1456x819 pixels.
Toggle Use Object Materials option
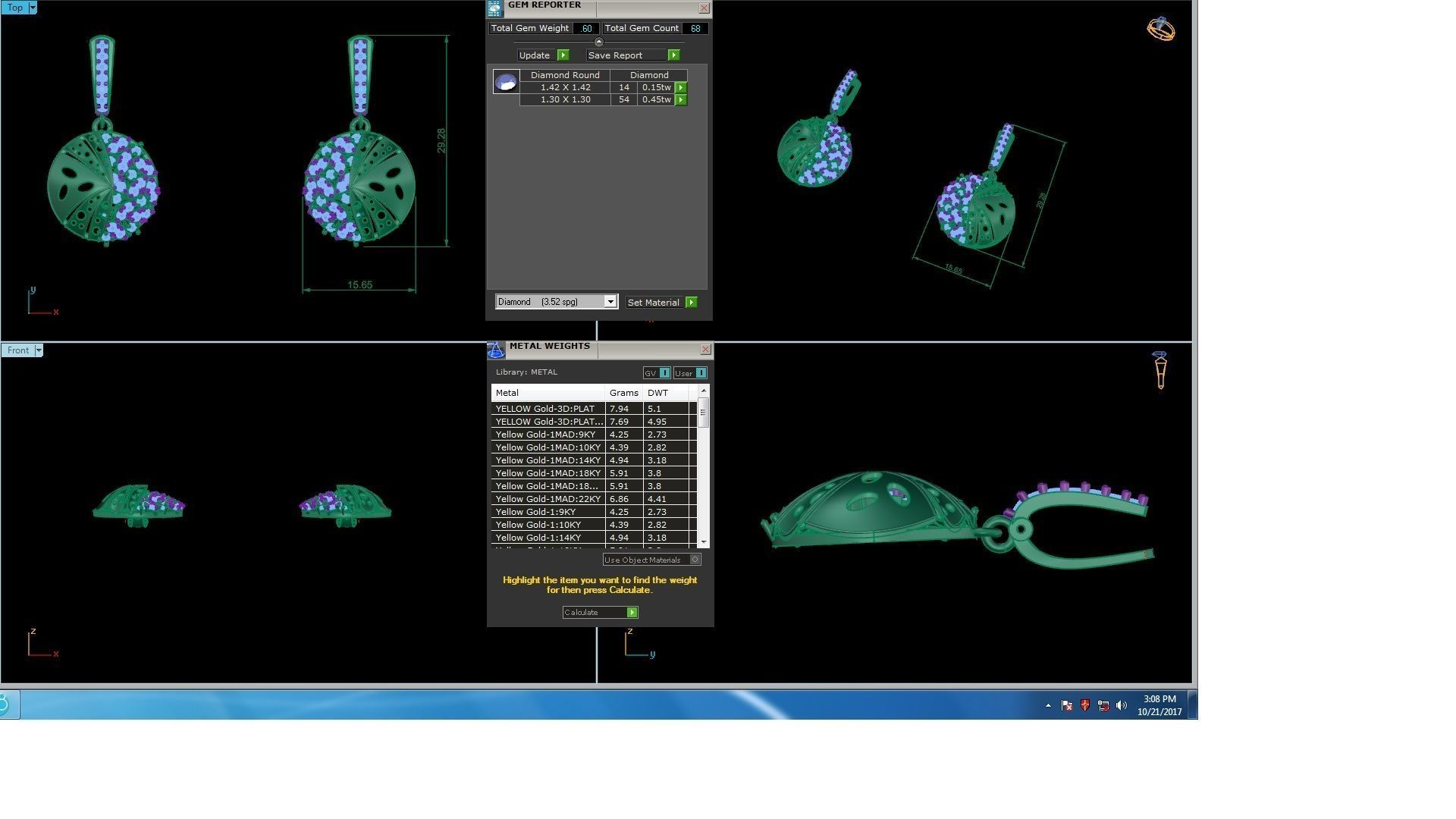(652, 560)
